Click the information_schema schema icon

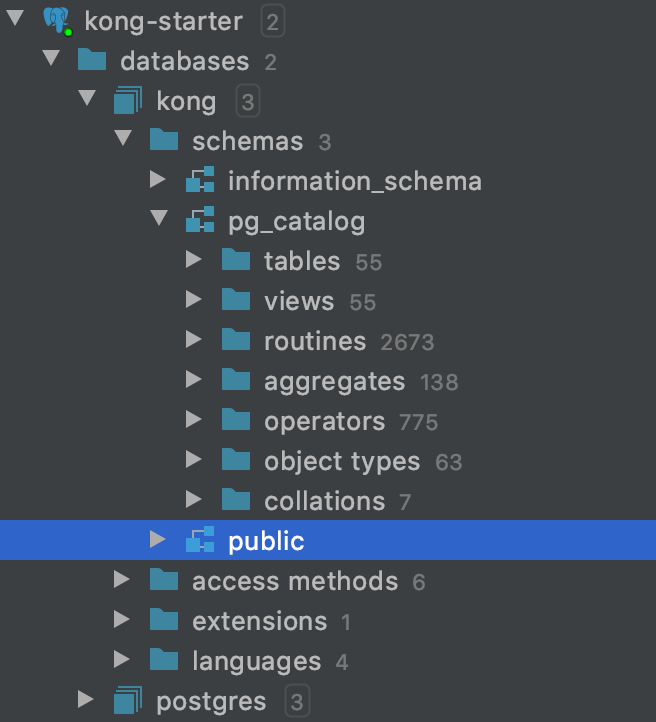[x=200, y=180]
